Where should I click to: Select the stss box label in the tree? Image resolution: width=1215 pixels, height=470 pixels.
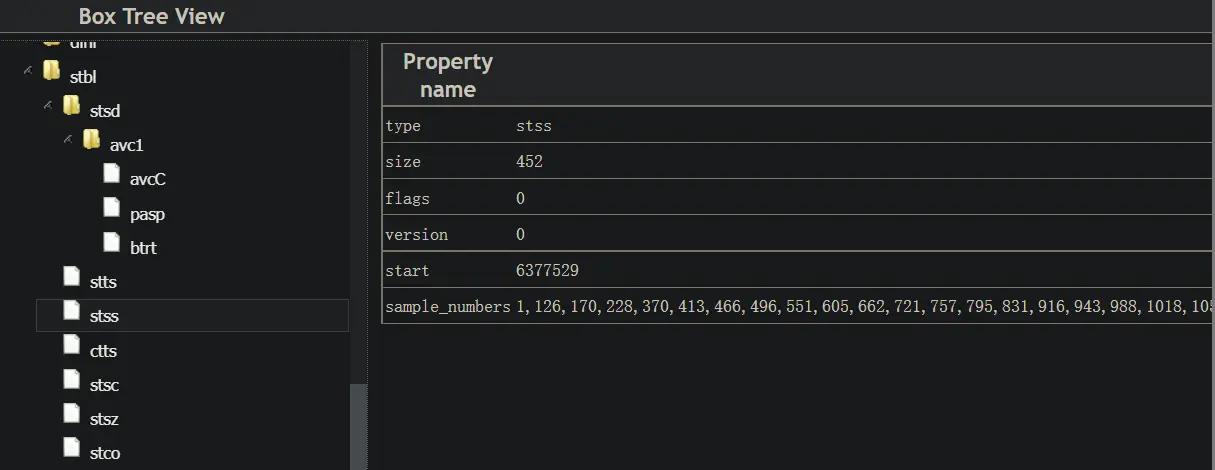pos(104,317)
